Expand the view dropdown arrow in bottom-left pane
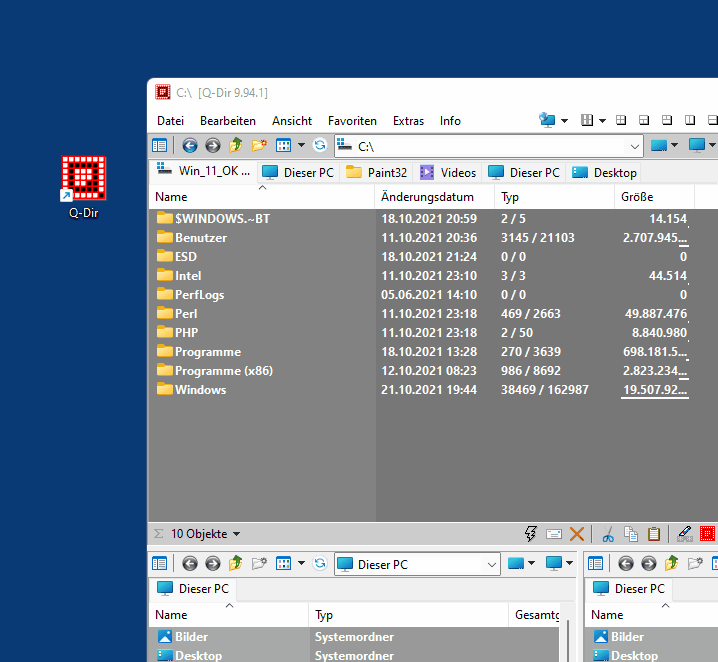Image resolution: width=718 pixels, height=662 pixels. coord(301,563)
